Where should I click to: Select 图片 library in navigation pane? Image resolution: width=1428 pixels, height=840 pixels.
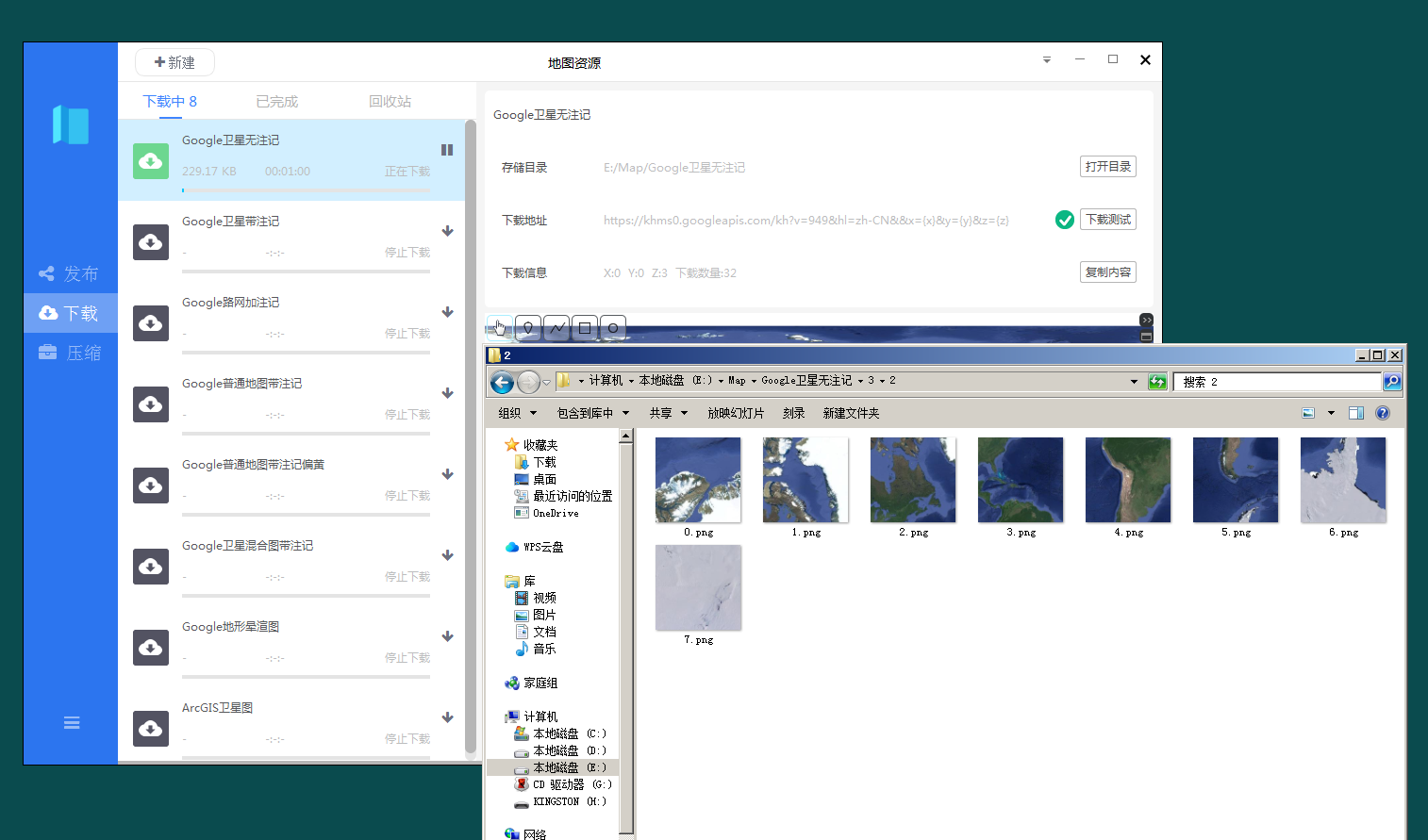(535, 615)
